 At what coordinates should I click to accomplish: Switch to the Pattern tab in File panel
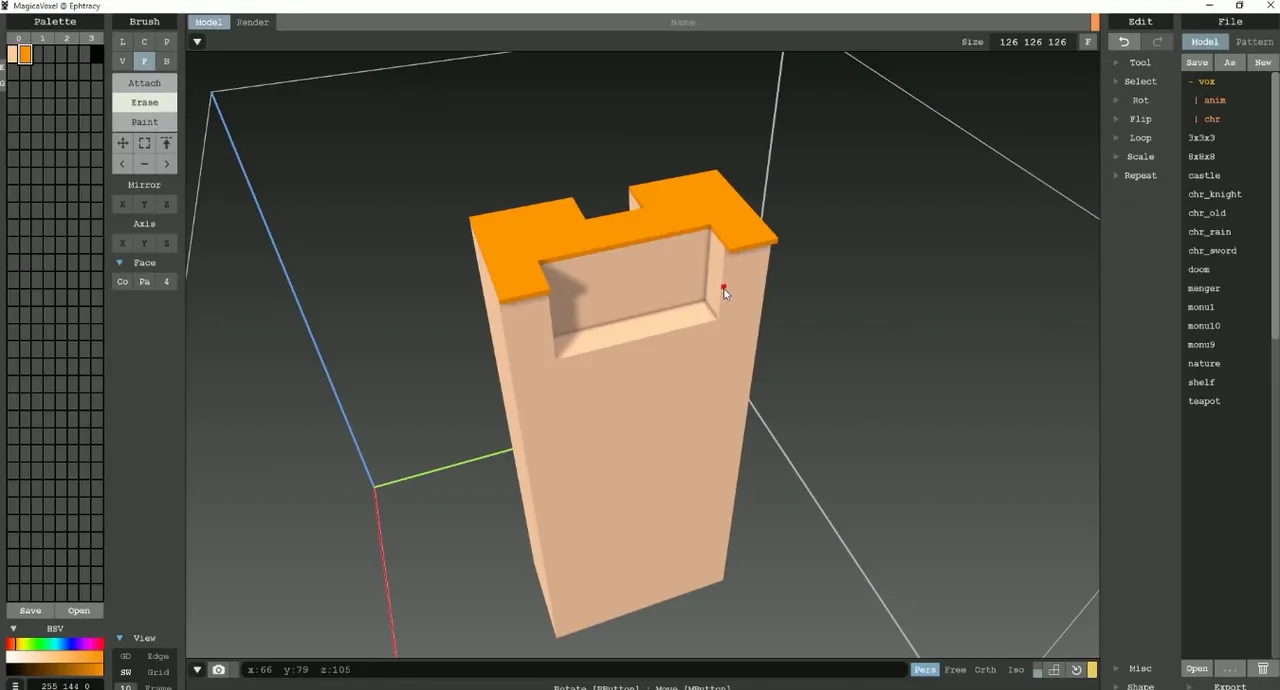pos(1254,42)
